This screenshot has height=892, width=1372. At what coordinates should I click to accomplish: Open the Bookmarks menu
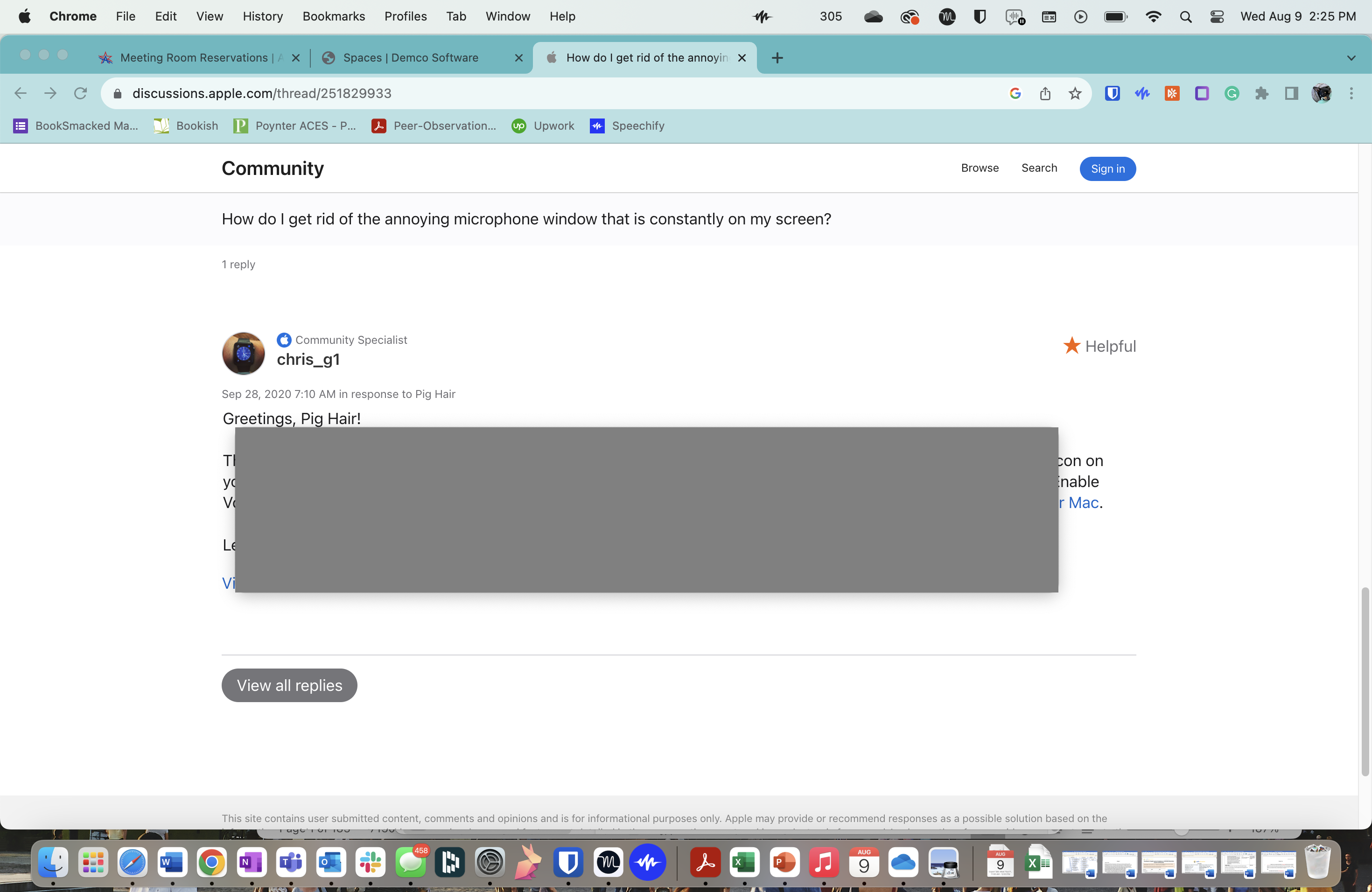click(333, 16)
